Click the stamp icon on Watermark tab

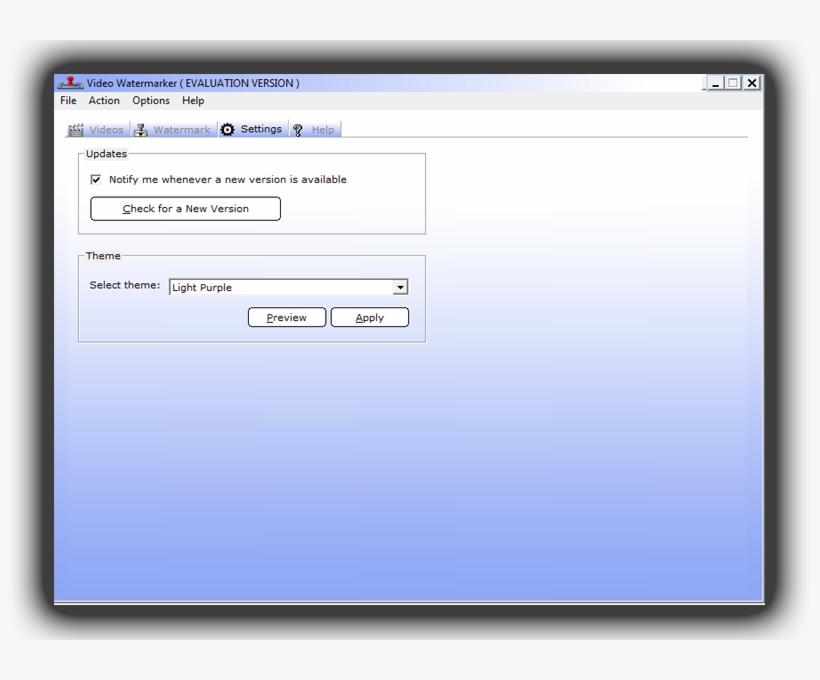click(x=141, y=130)
